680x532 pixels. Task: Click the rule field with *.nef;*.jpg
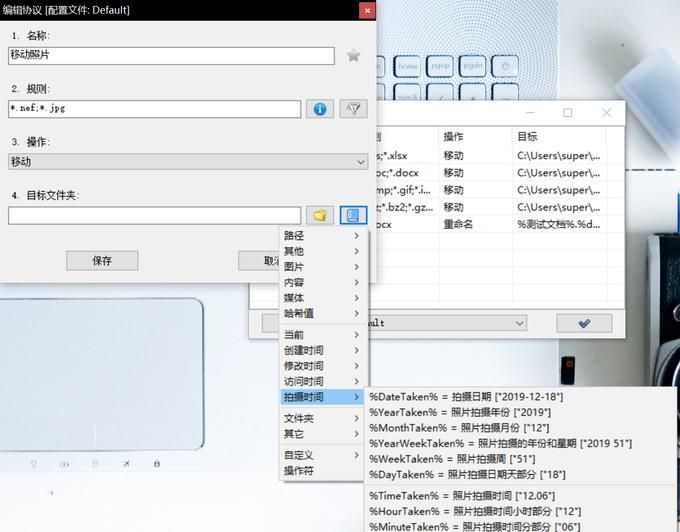click(154, 109)
